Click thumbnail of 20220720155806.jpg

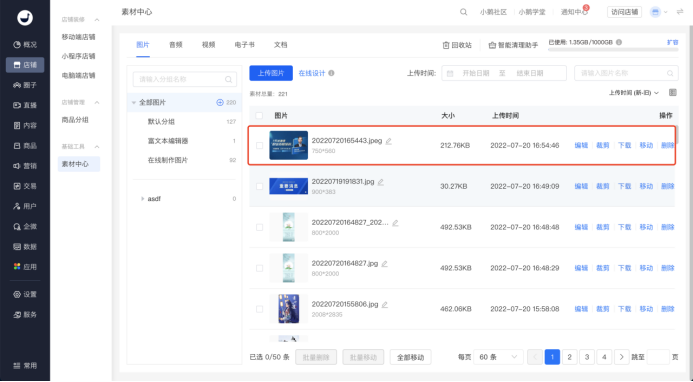coord(289,309)
